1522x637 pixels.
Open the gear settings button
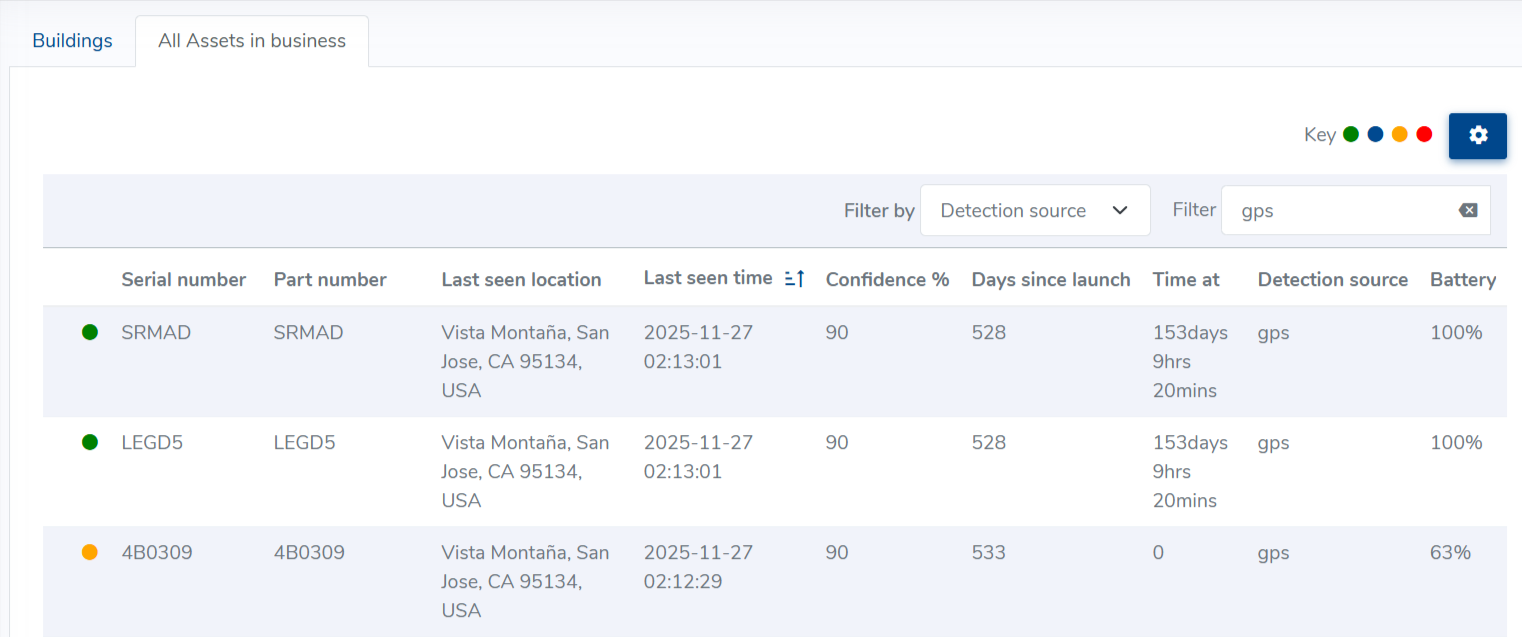[x=1477, y=136]
